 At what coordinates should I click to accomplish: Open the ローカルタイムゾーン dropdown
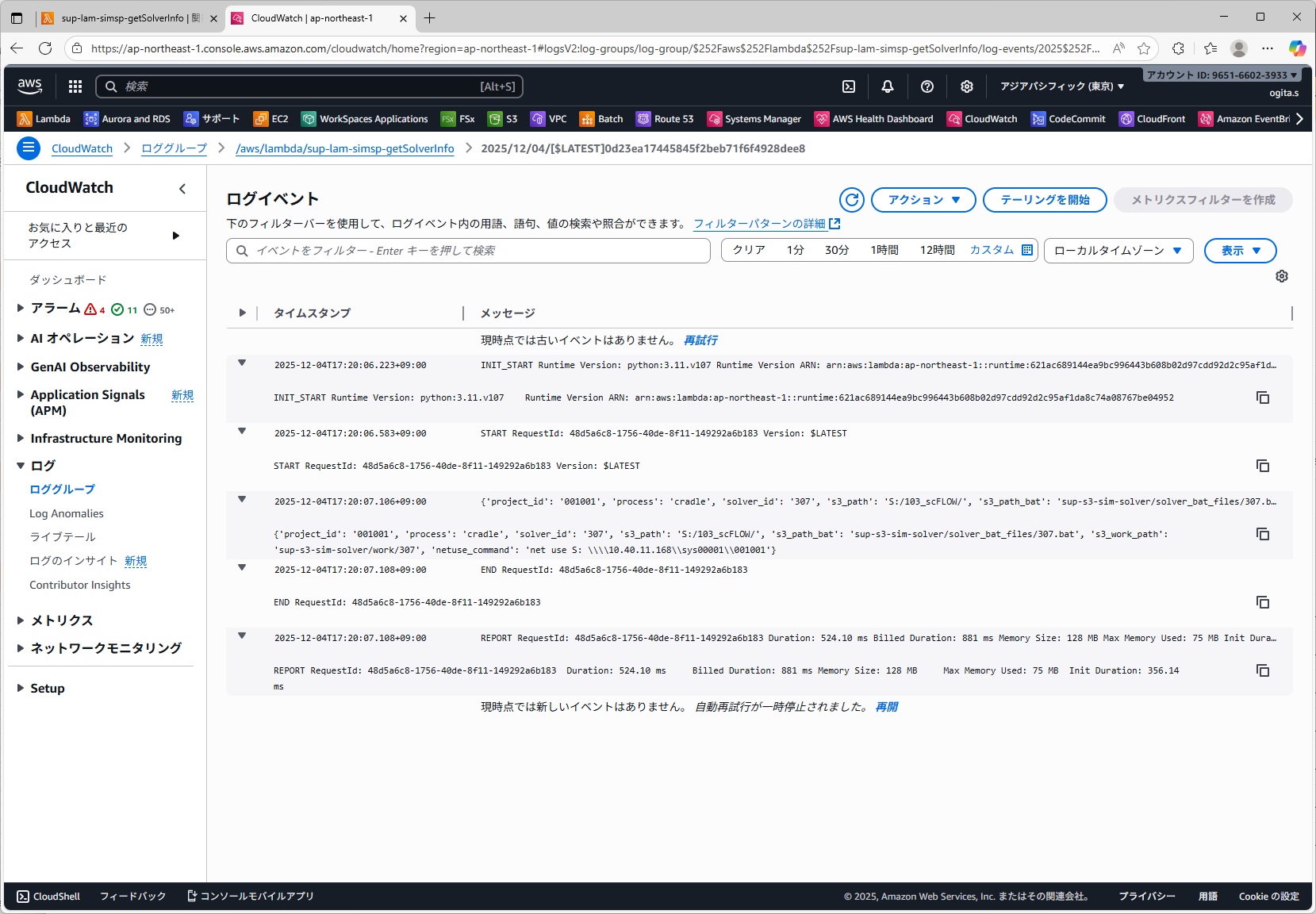click(1118, 251)
